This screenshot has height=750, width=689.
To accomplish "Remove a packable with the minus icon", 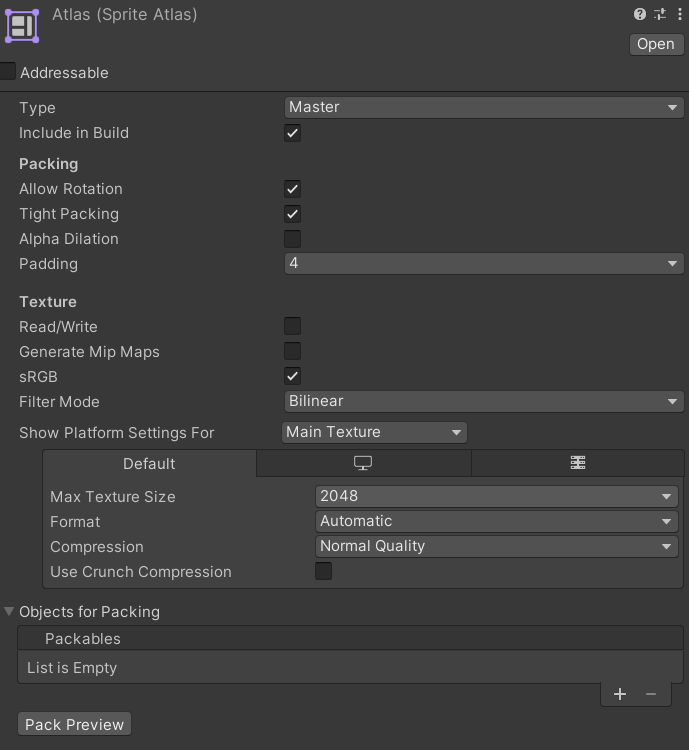I will [651, 694].
